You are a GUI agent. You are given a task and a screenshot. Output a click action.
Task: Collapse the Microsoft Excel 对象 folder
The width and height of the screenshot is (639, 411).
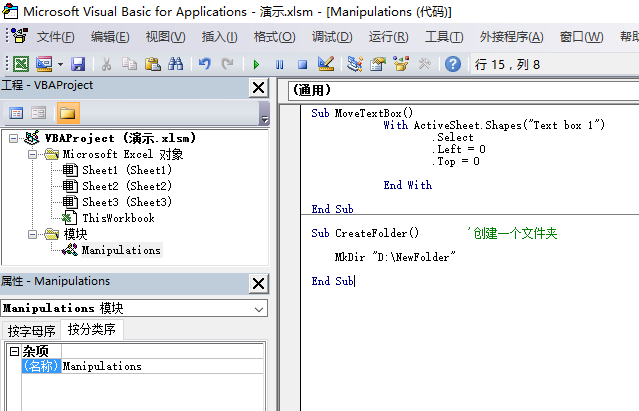33,154
